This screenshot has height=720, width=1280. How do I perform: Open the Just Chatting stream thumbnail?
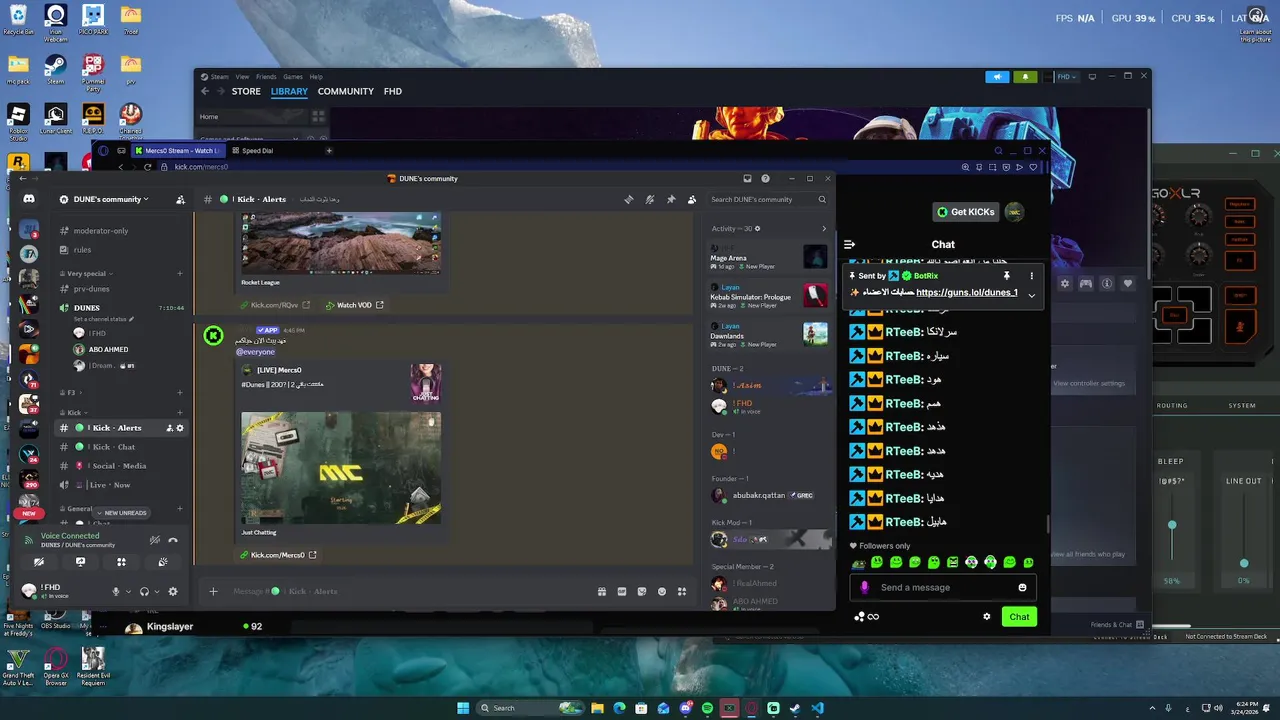[341, 468]
